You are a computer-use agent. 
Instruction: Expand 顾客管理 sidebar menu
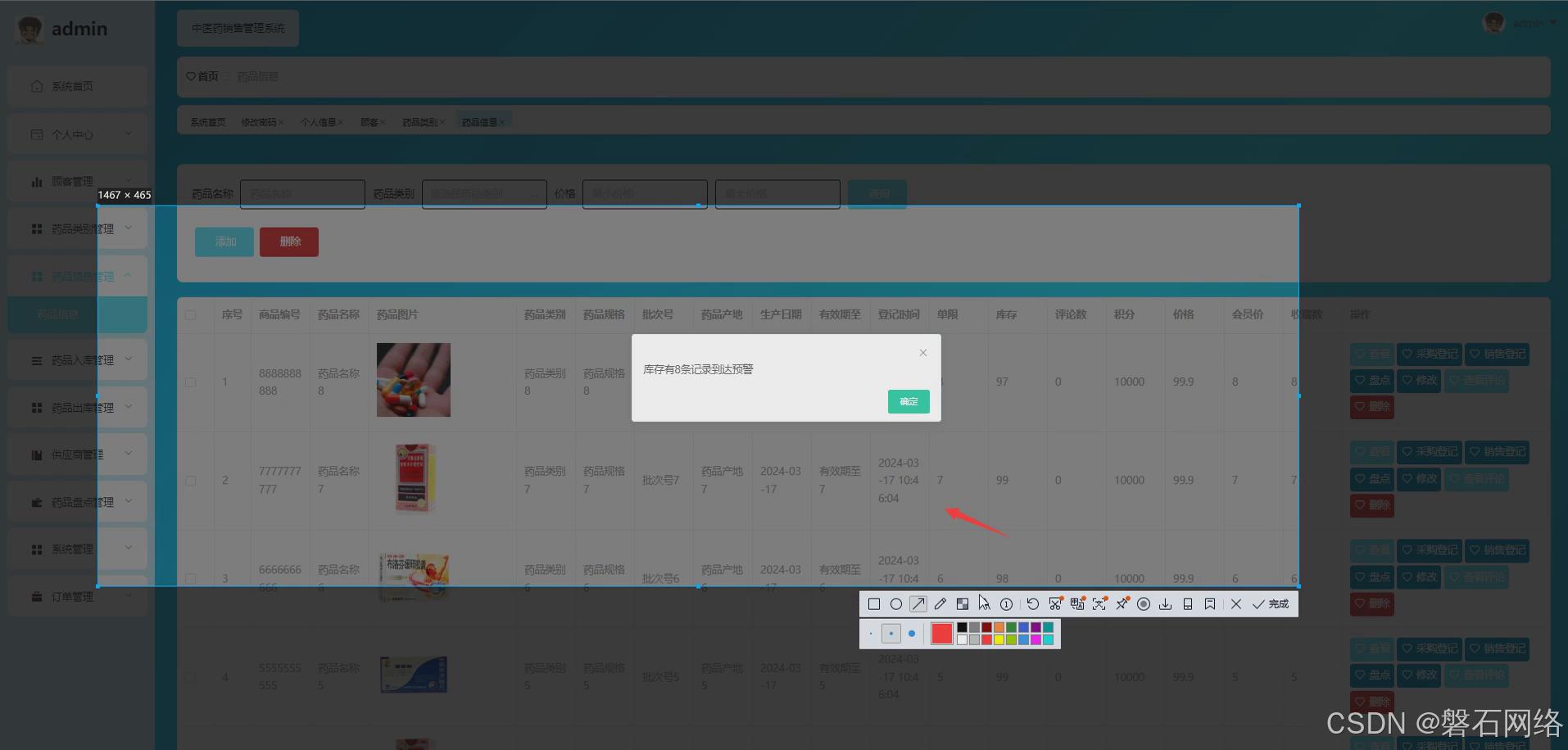coord(77,182)
